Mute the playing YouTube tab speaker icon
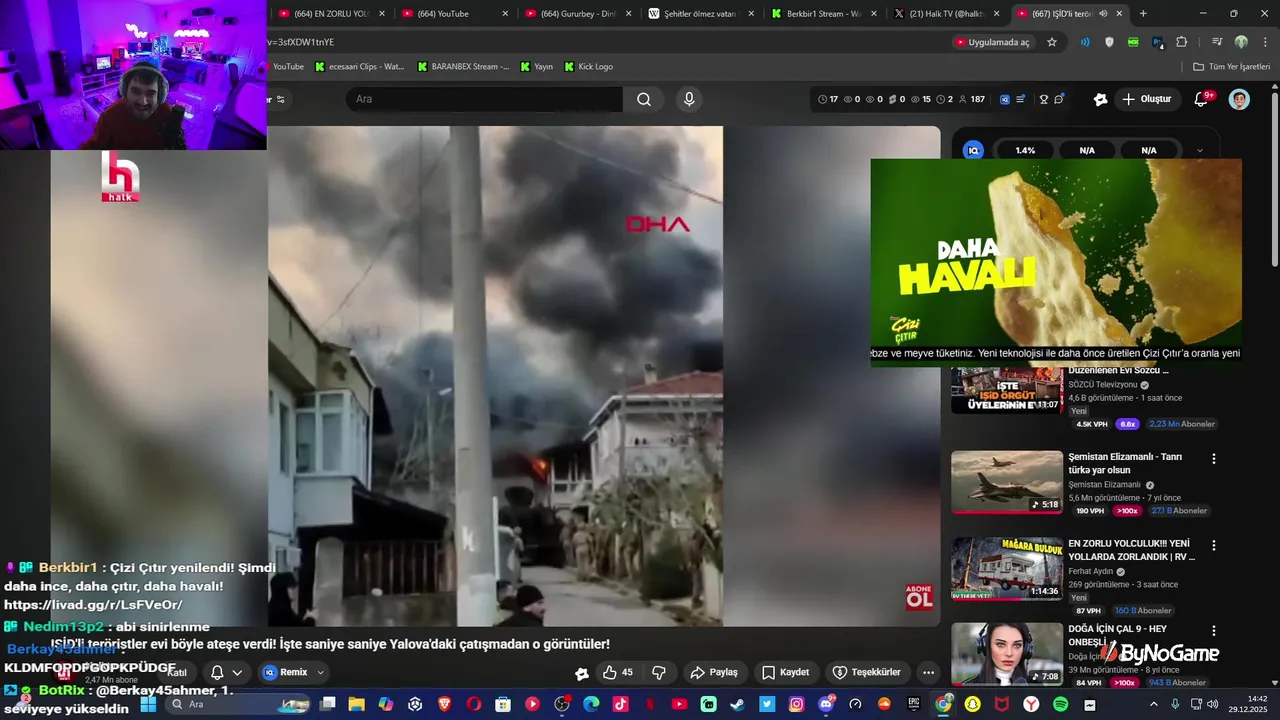 [x=1103, y=13]
